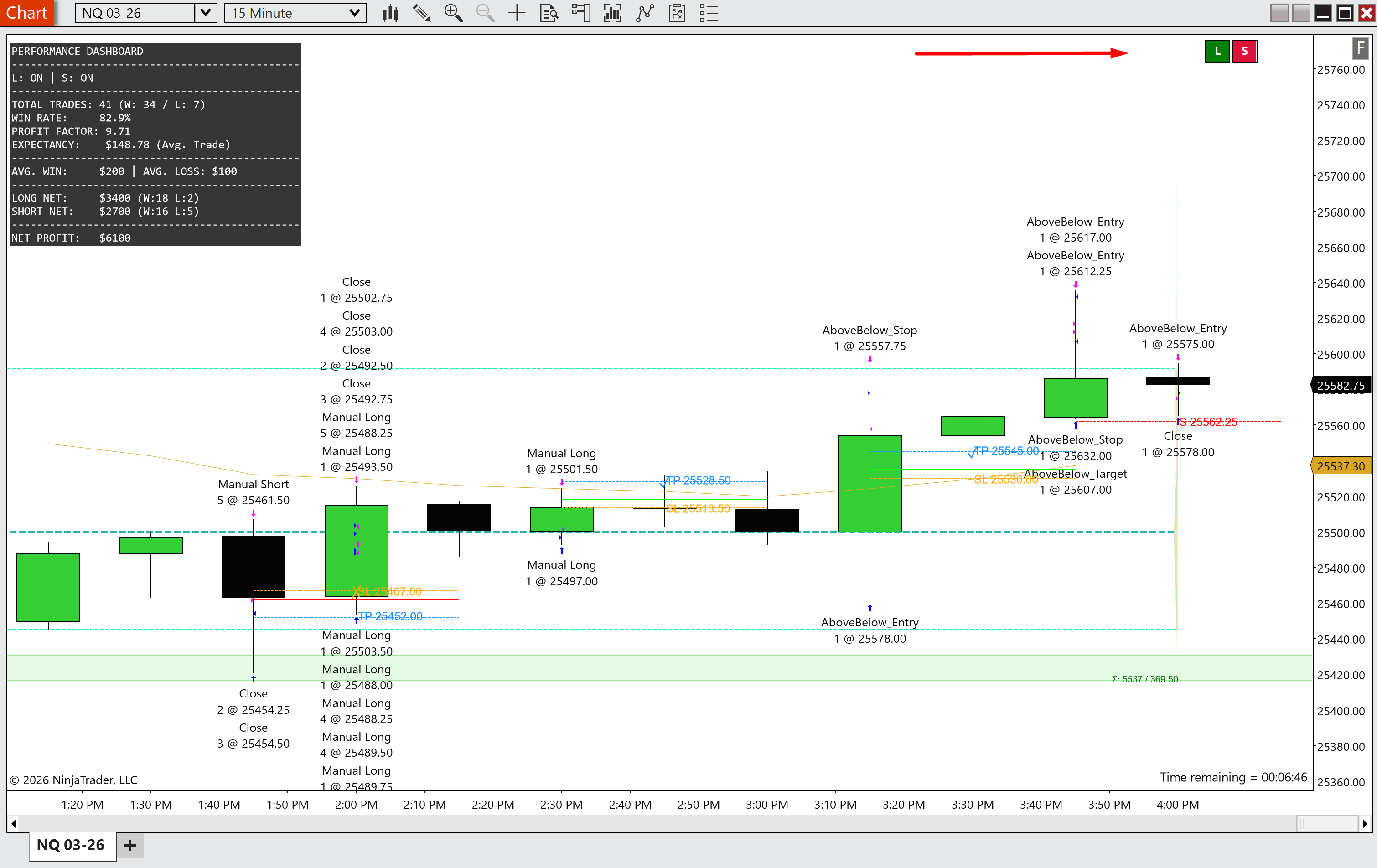Open the 15 Minute interval dropdown

click(354, 13)
